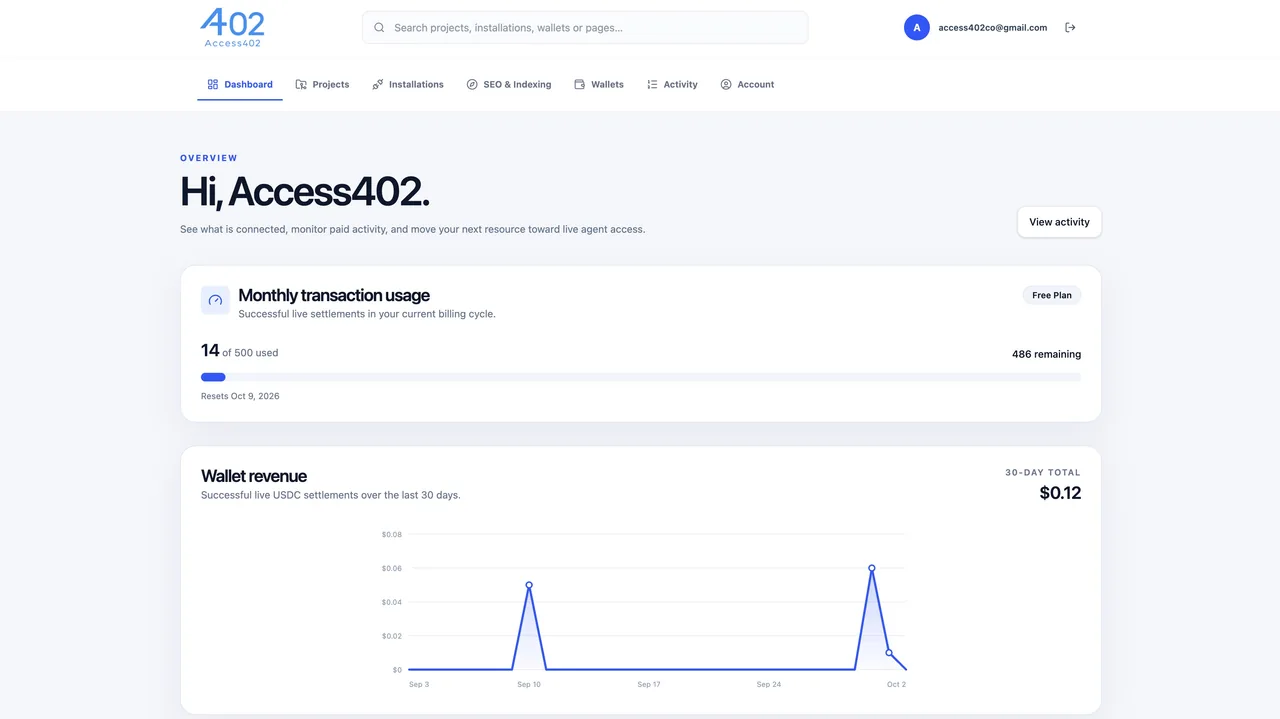Click the search magnifier icon
This screenshot has width=1280, height=719.
tap(379, 28)
